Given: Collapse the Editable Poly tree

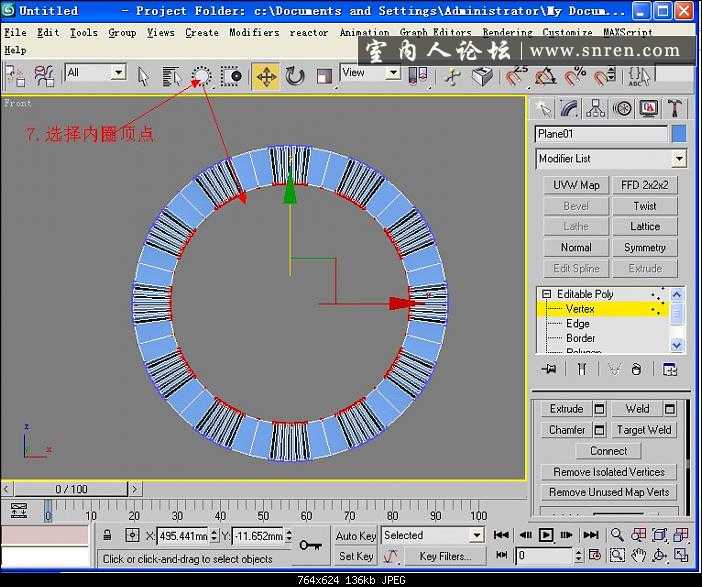Looking at the screenshot, I should tap(546, 295).
